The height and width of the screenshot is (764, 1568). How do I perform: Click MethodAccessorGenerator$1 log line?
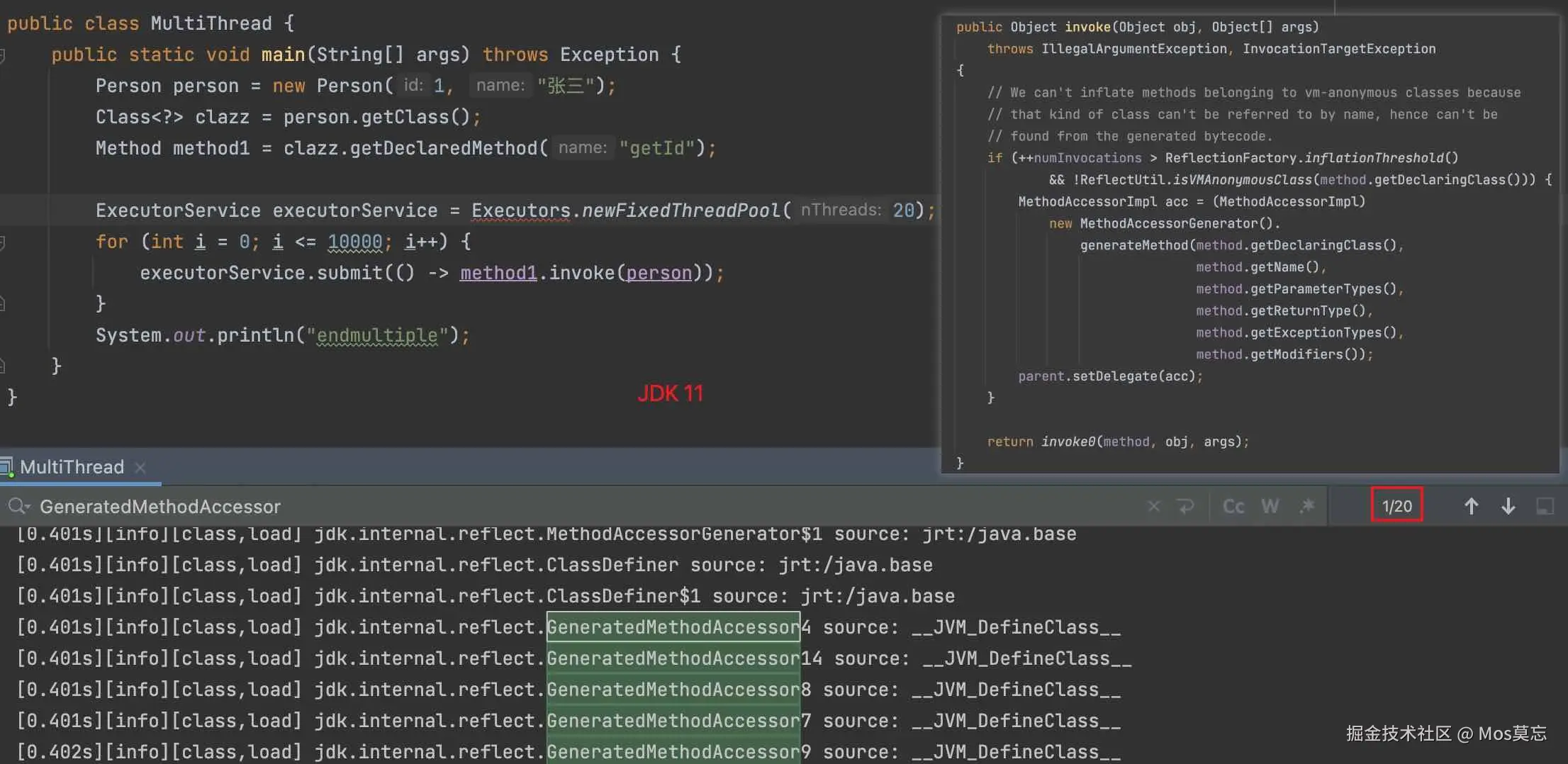tap(547, 534)
